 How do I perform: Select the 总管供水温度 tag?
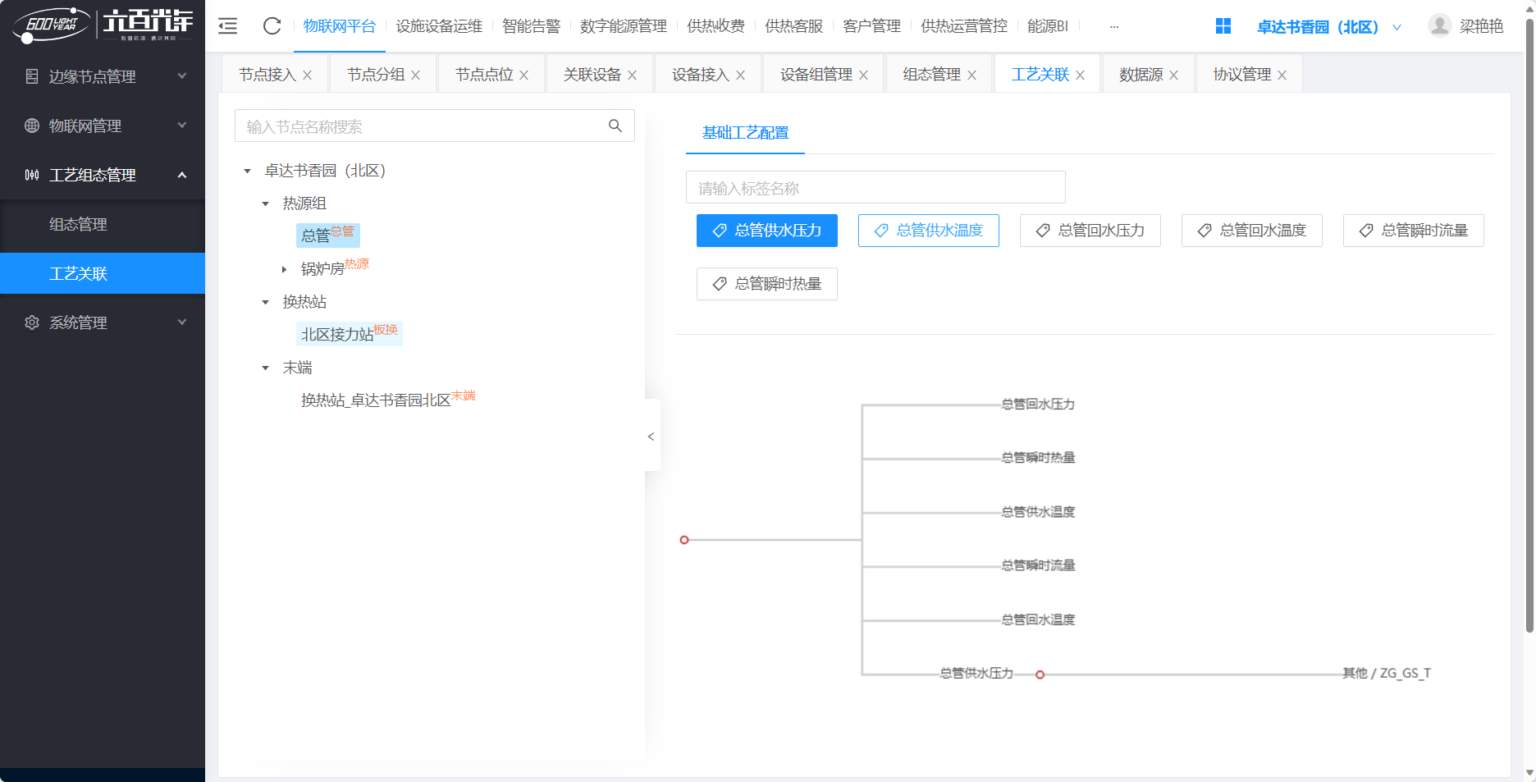(928, 230)
